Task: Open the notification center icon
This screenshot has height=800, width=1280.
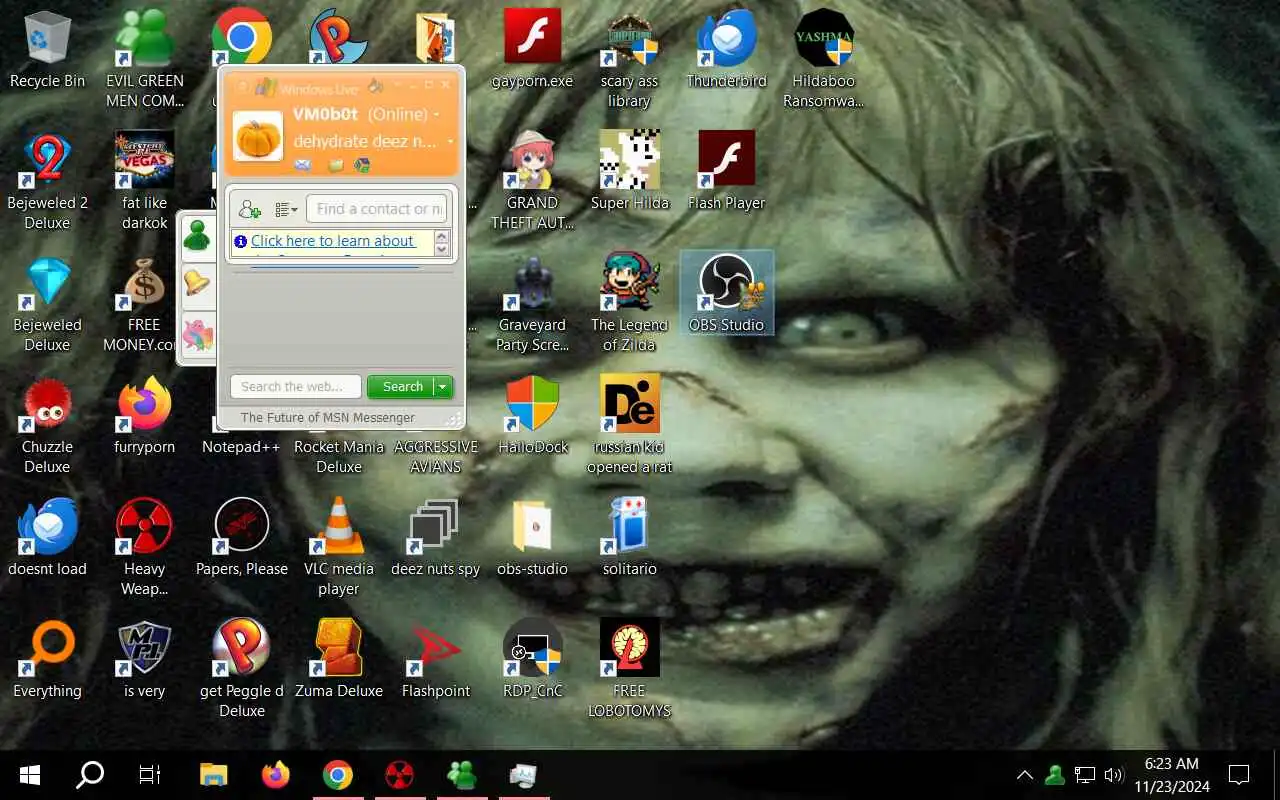Action: [1239, 775]
